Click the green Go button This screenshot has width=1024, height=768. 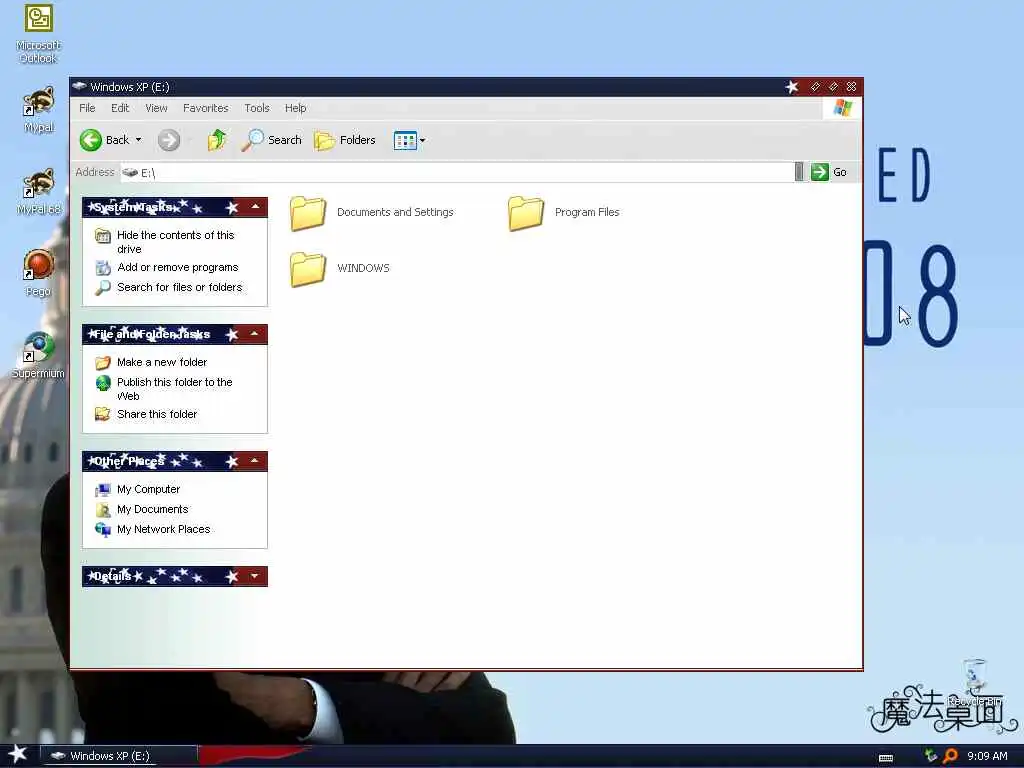pos(829,172)
